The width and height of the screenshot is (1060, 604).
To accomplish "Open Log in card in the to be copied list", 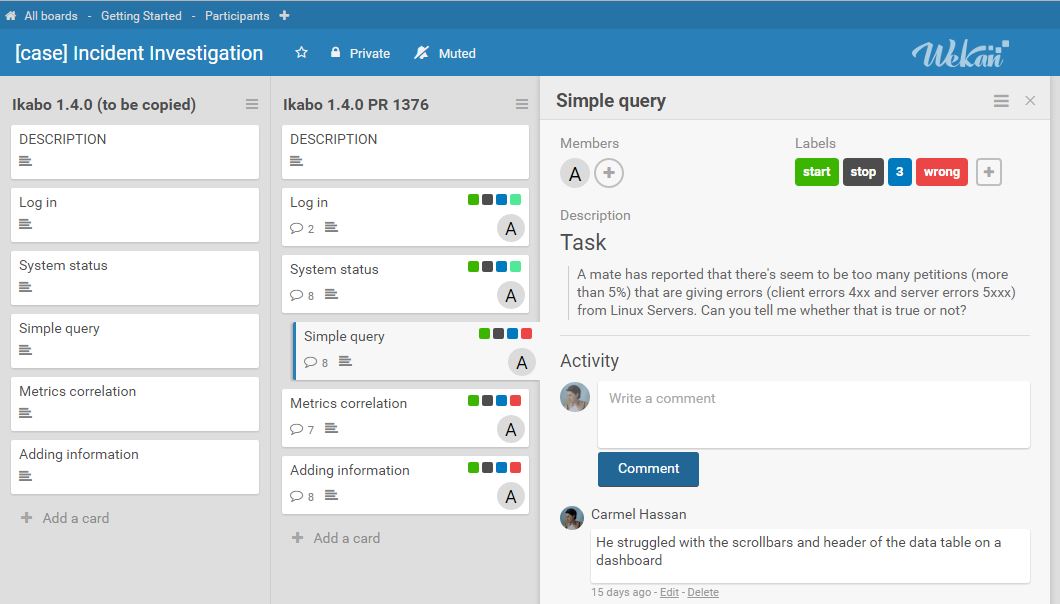I will 135,214.
